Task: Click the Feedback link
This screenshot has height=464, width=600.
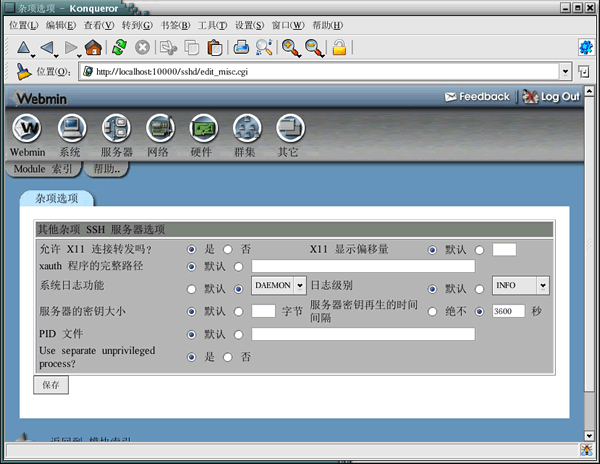Action: point(478,97)
